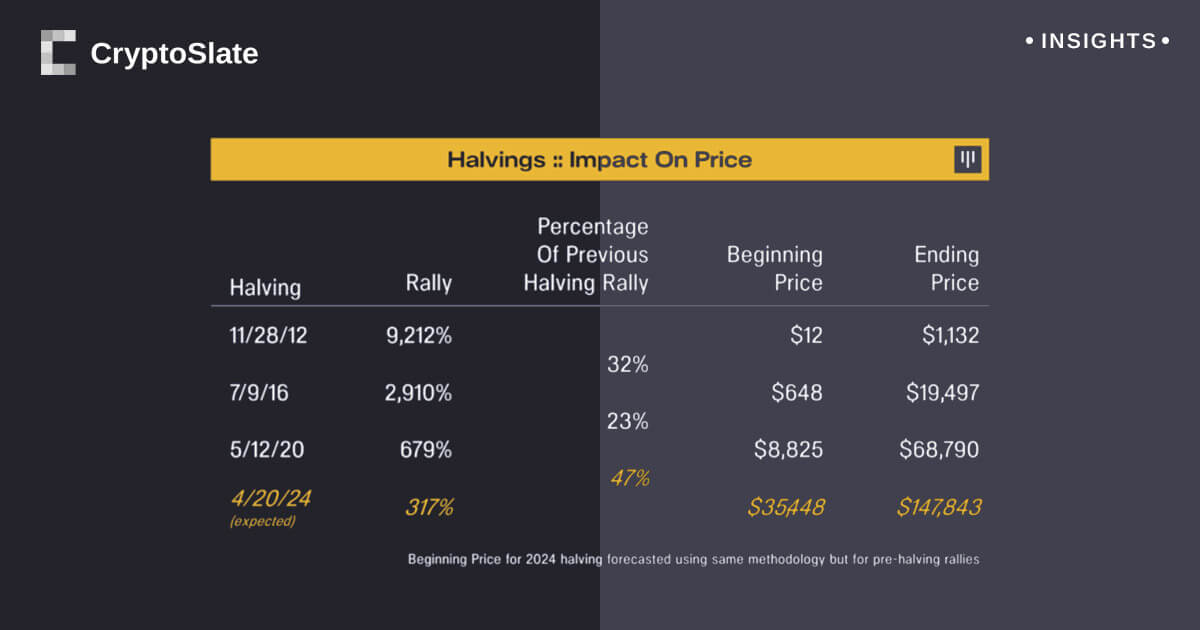This screenshot has height=630, width=1200.
Task: Click the CryptoSlate square logo icon
Action: (58, 53)
